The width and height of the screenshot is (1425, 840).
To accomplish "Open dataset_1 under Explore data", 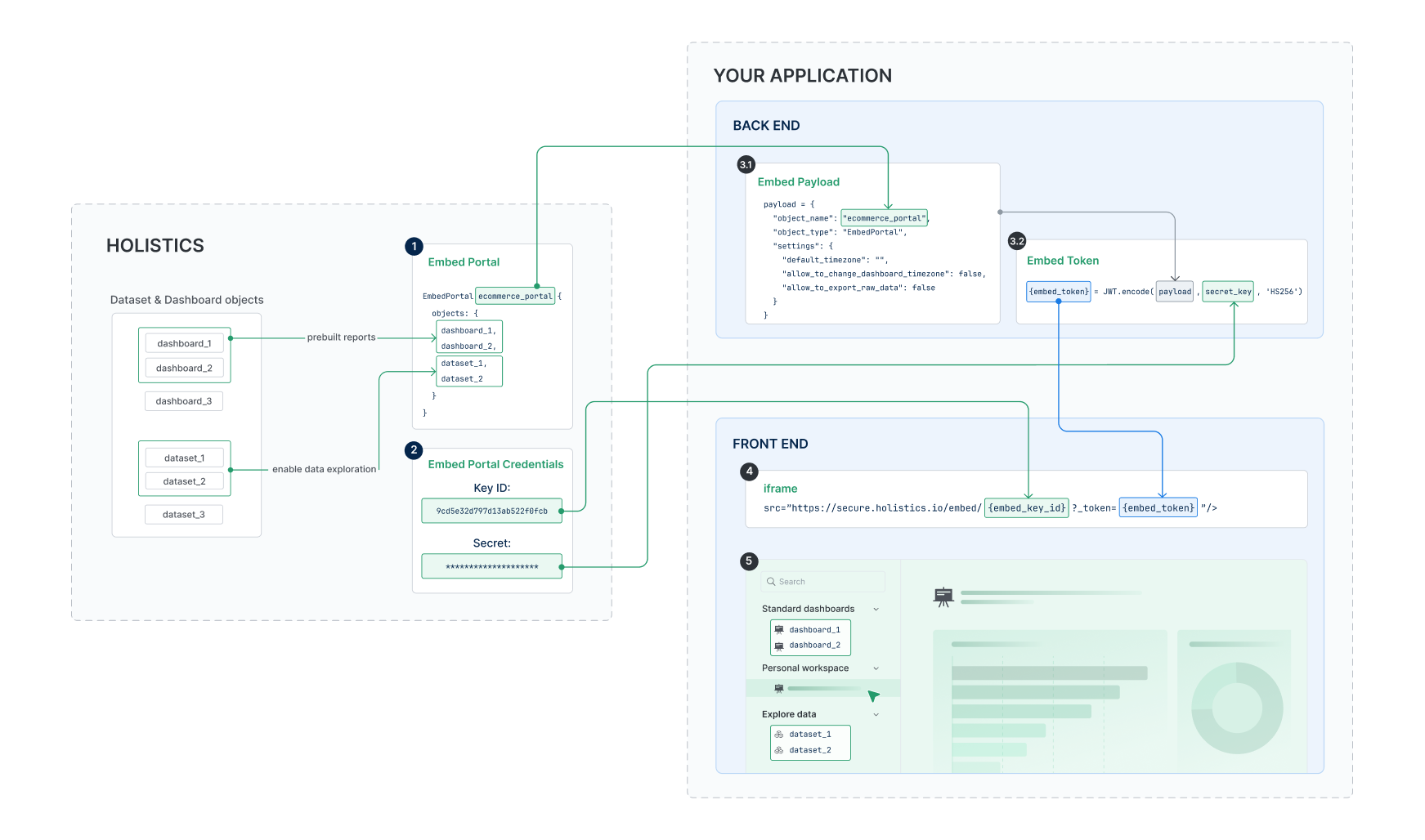I will tap(810, 735).
